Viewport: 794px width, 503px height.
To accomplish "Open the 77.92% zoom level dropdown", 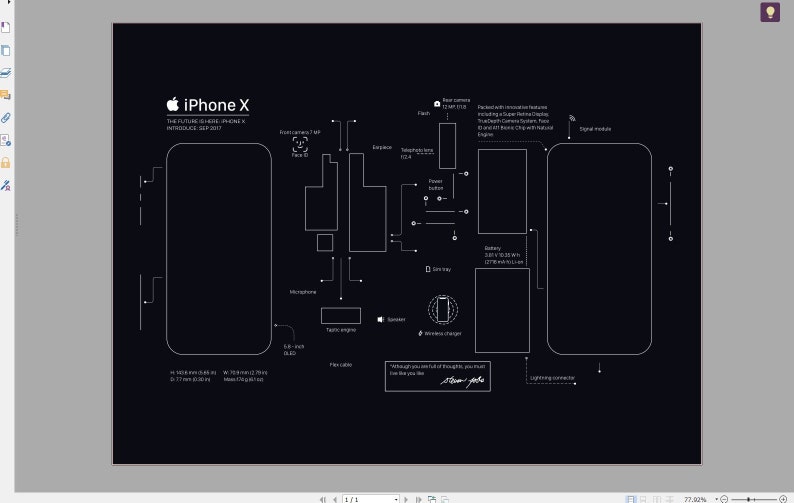I will (x=717, y=499).
